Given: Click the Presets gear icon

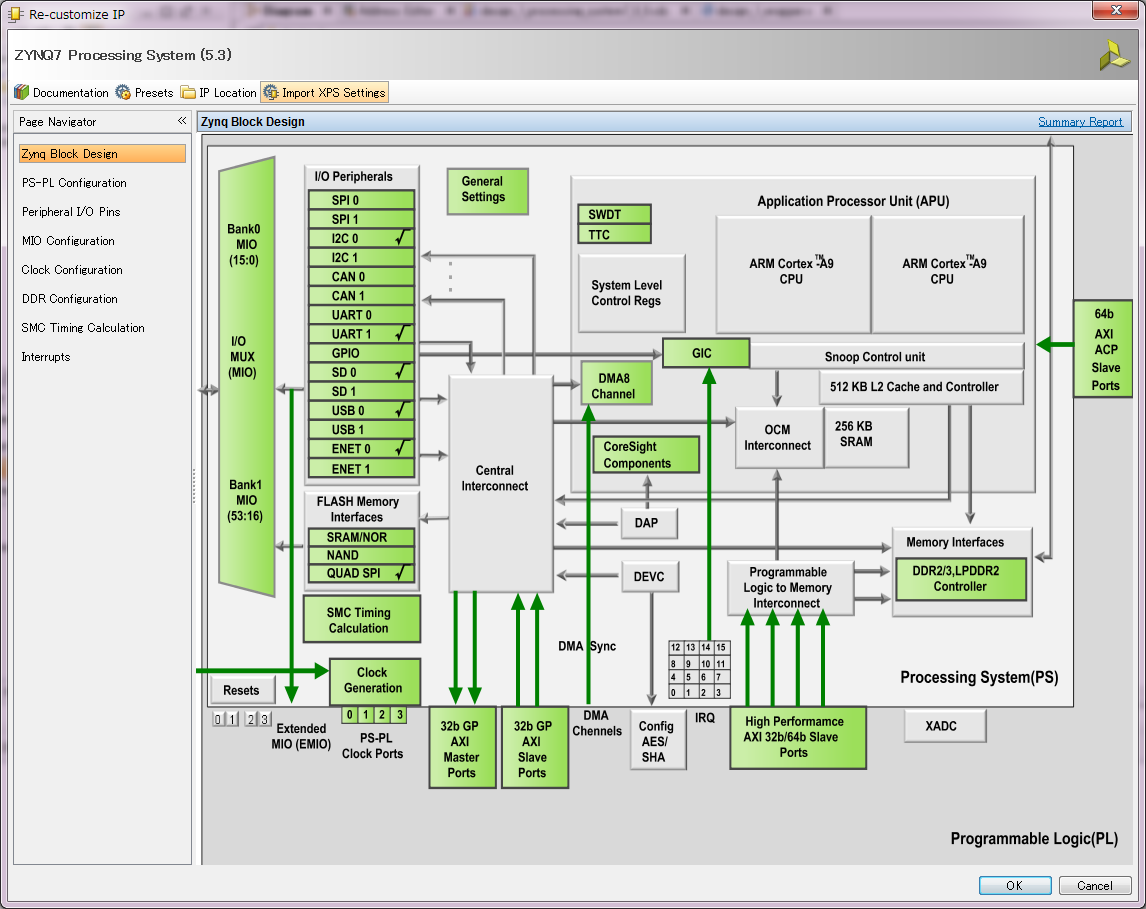Looking at the screenshot, I should point(123,92).
